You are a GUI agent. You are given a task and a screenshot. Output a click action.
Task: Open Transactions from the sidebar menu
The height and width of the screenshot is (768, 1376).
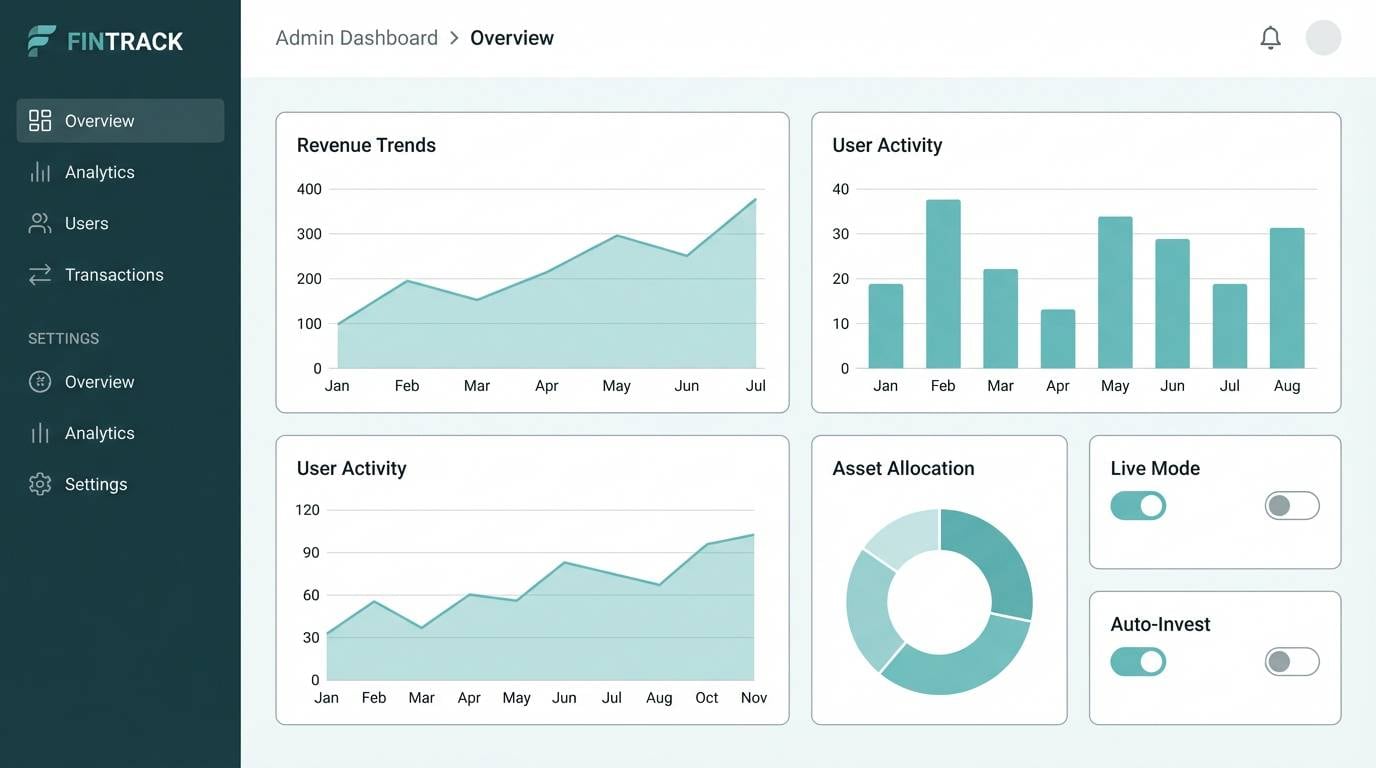point(114,274)
